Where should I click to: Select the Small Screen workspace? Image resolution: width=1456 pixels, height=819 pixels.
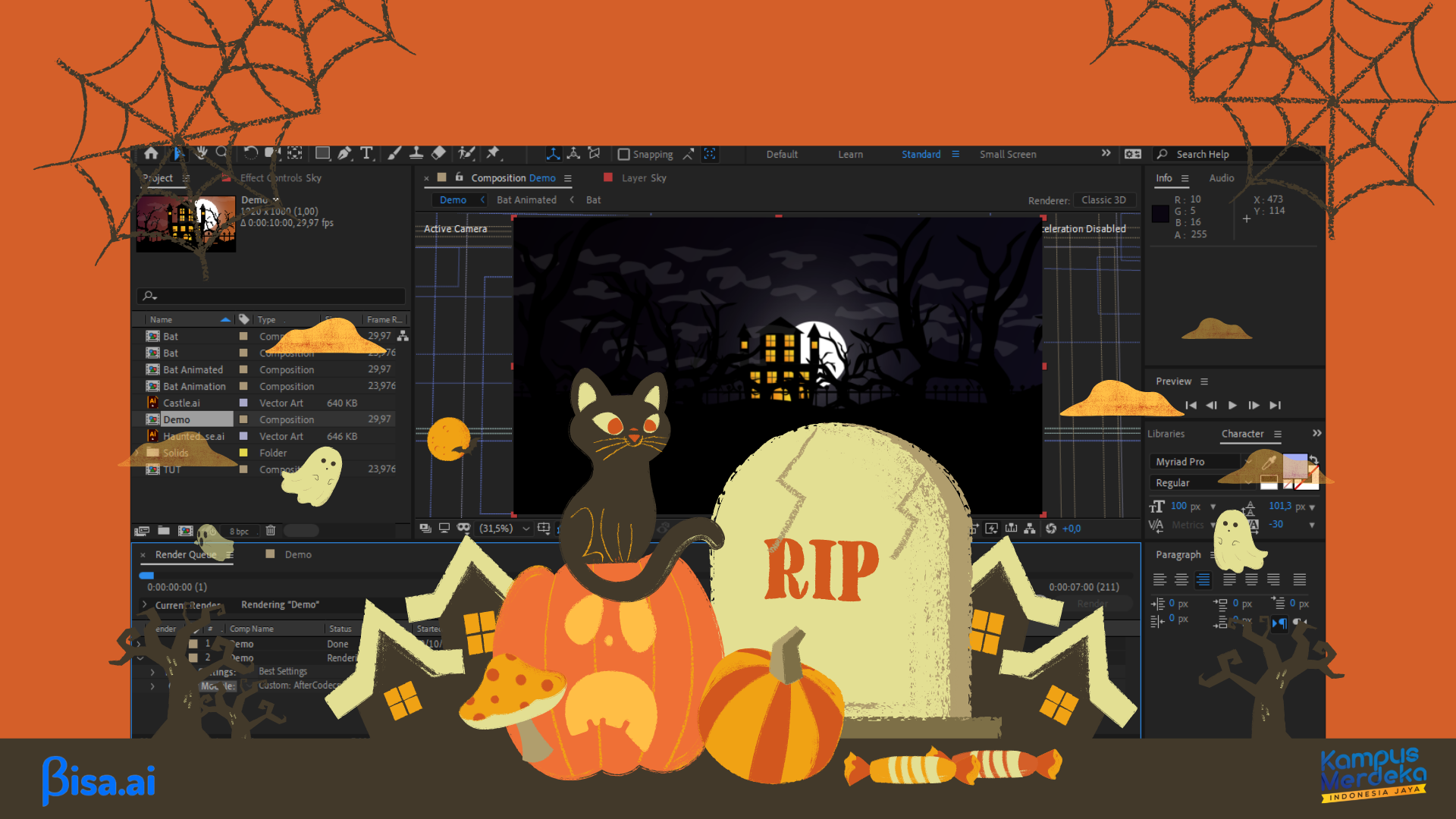1008,154
